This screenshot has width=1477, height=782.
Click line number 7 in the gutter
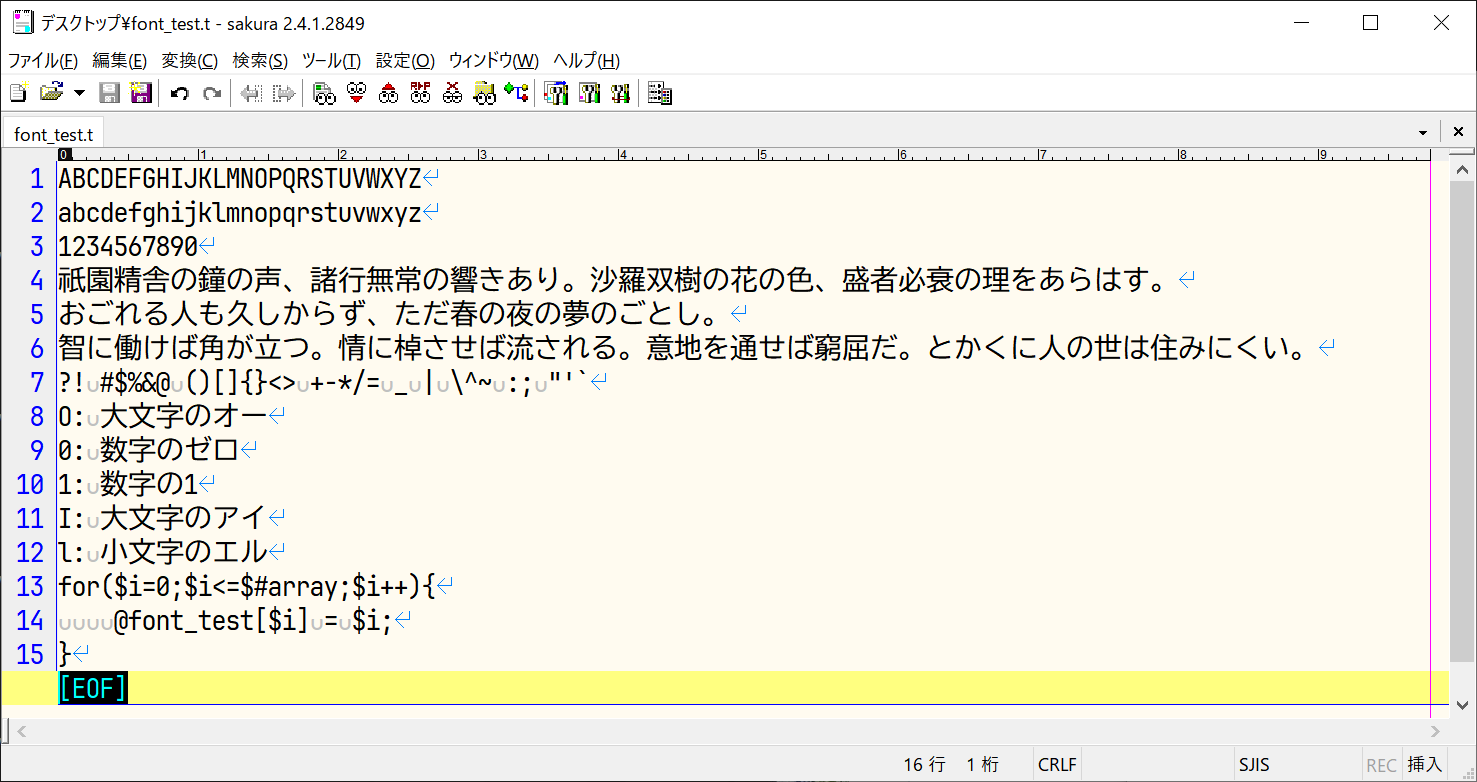pos(37,383)
